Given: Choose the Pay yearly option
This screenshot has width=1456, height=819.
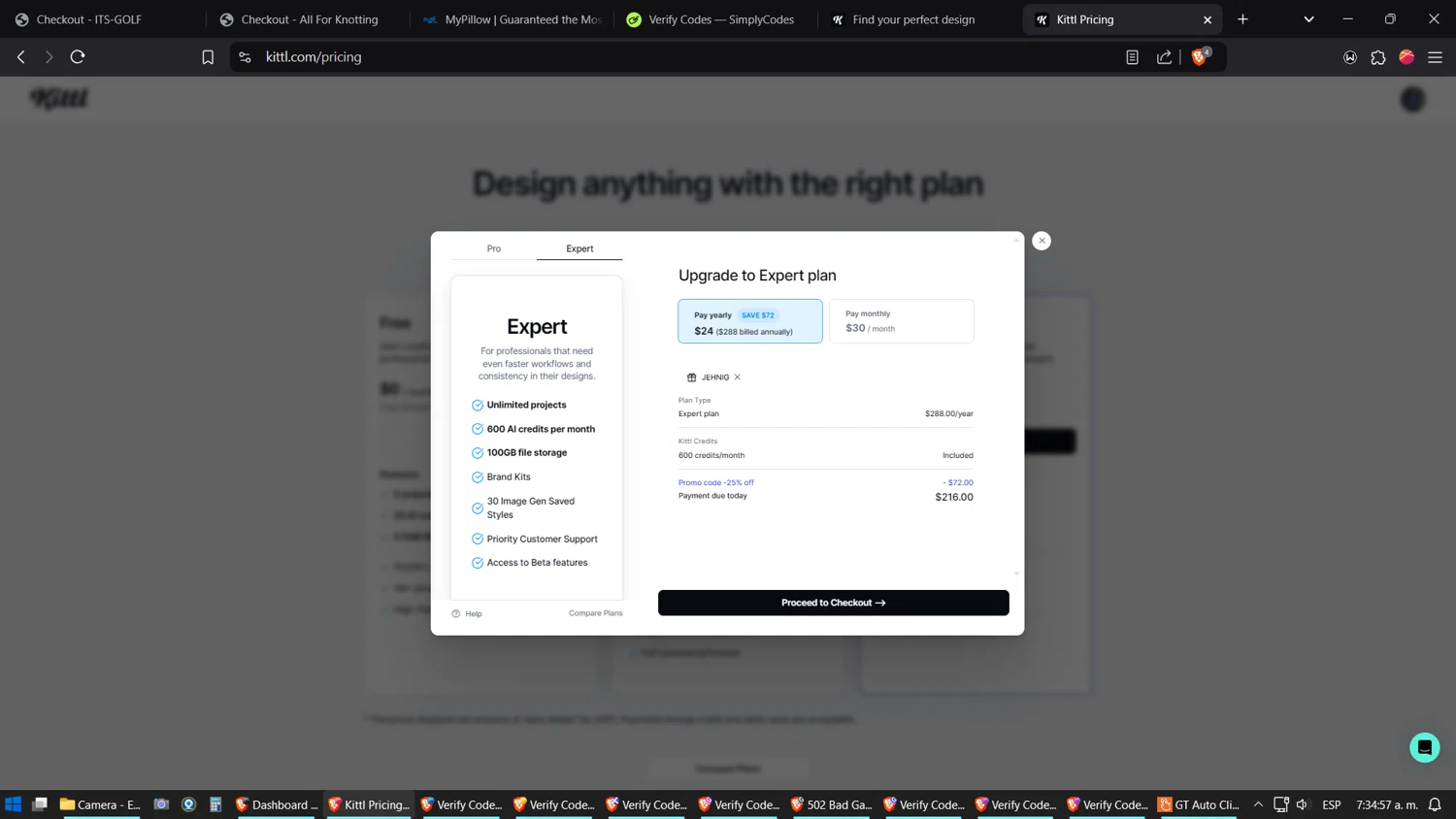Looking at the screenshot, I should (x=750, y=321).
